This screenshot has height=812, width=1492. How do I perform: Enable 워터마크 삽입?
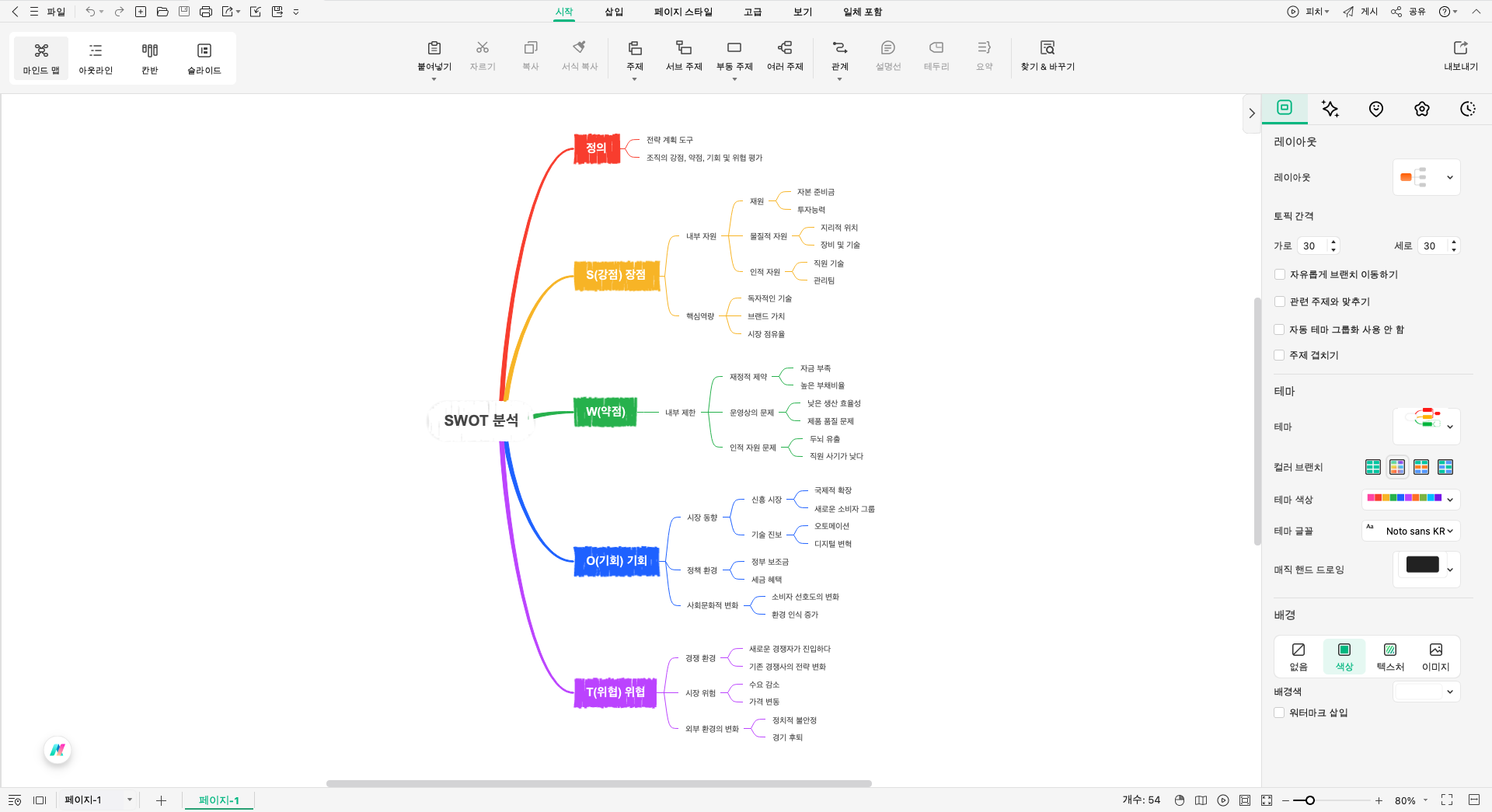(x=1278, y=713)
